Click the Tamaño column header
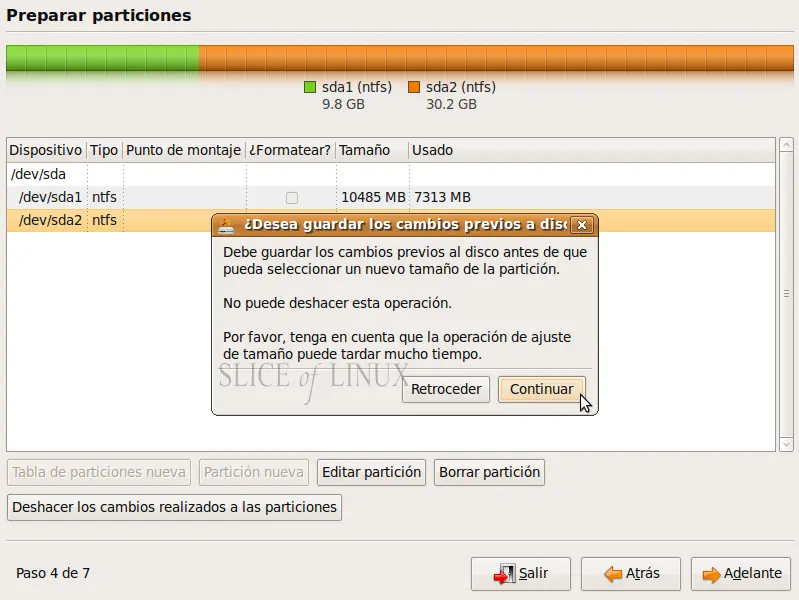The image size is (799, 600). (x=372, y=150)
